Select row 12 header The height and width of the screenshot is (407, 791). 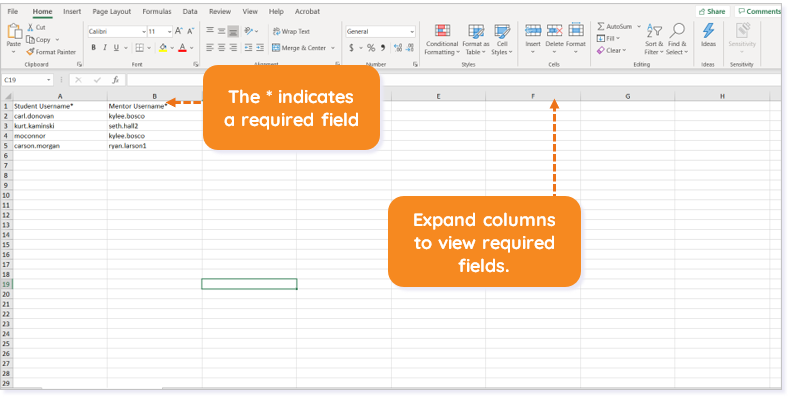click(6, 215)
